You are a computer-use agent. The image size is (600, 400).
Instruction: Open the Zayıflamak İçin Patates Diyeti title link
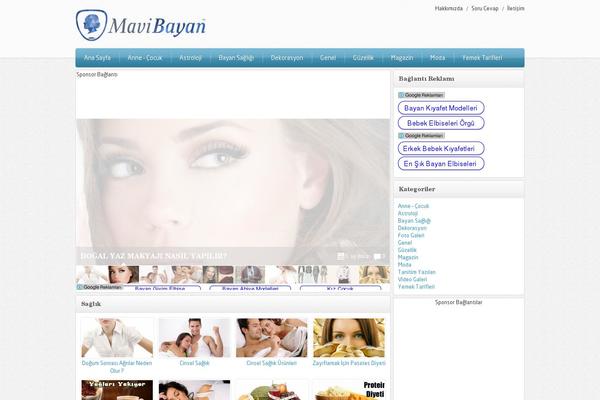tap(349, 363)
